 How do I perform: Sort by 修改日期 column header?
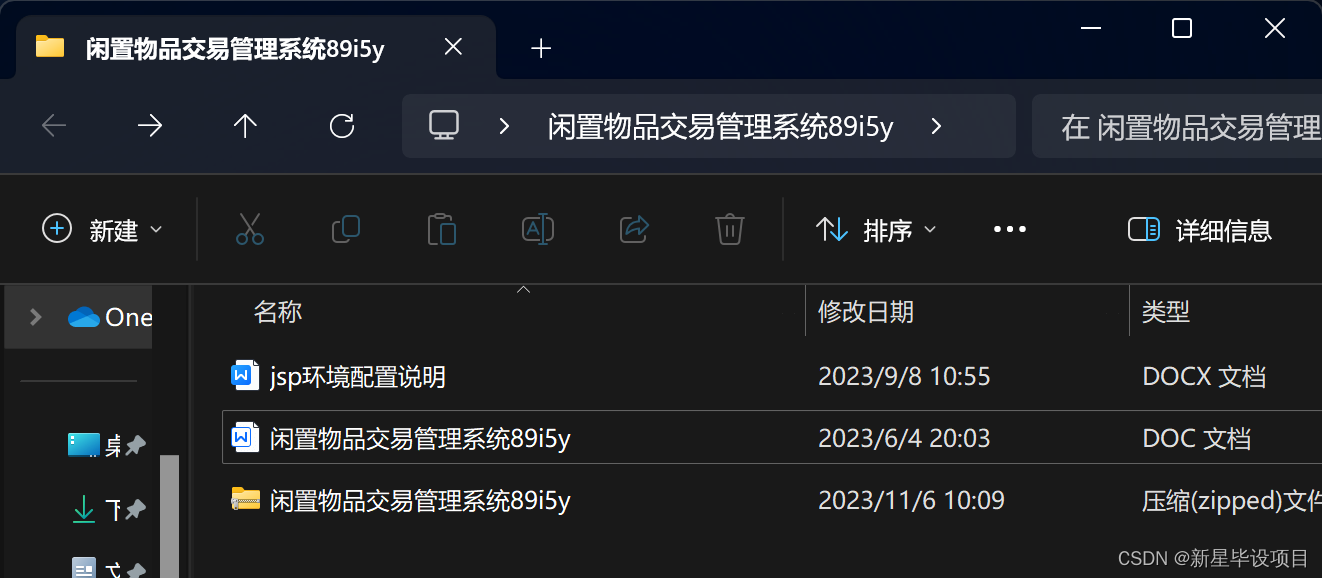(x=866, y=312)
